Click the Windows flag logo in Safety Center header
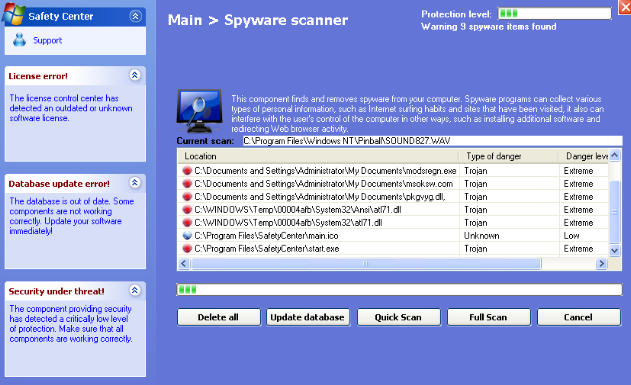 click(13, 14)
